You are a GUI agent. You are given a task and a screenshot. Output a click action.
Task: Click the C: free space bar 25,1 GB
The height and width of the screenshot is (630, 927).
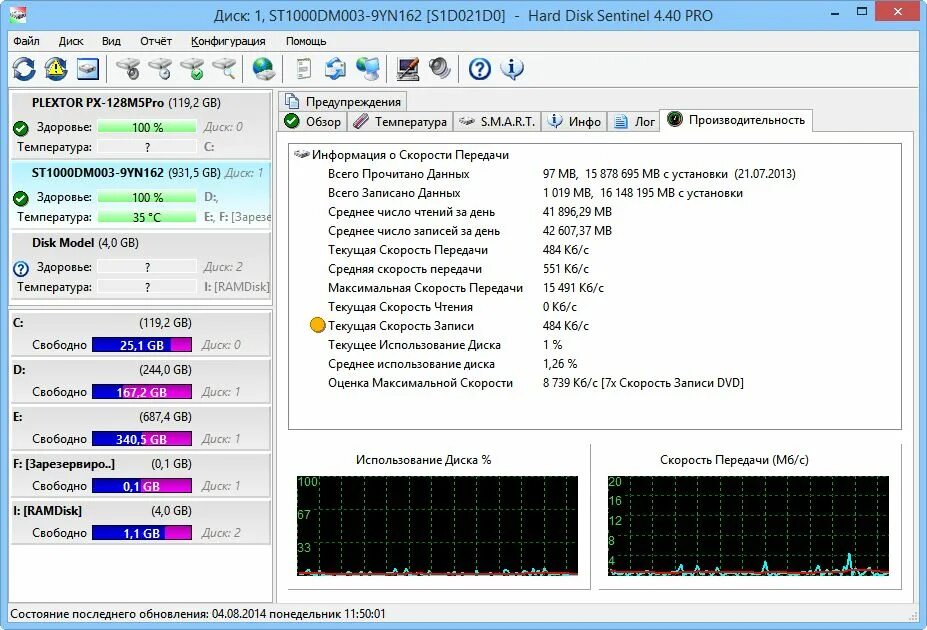pos(142,345)
